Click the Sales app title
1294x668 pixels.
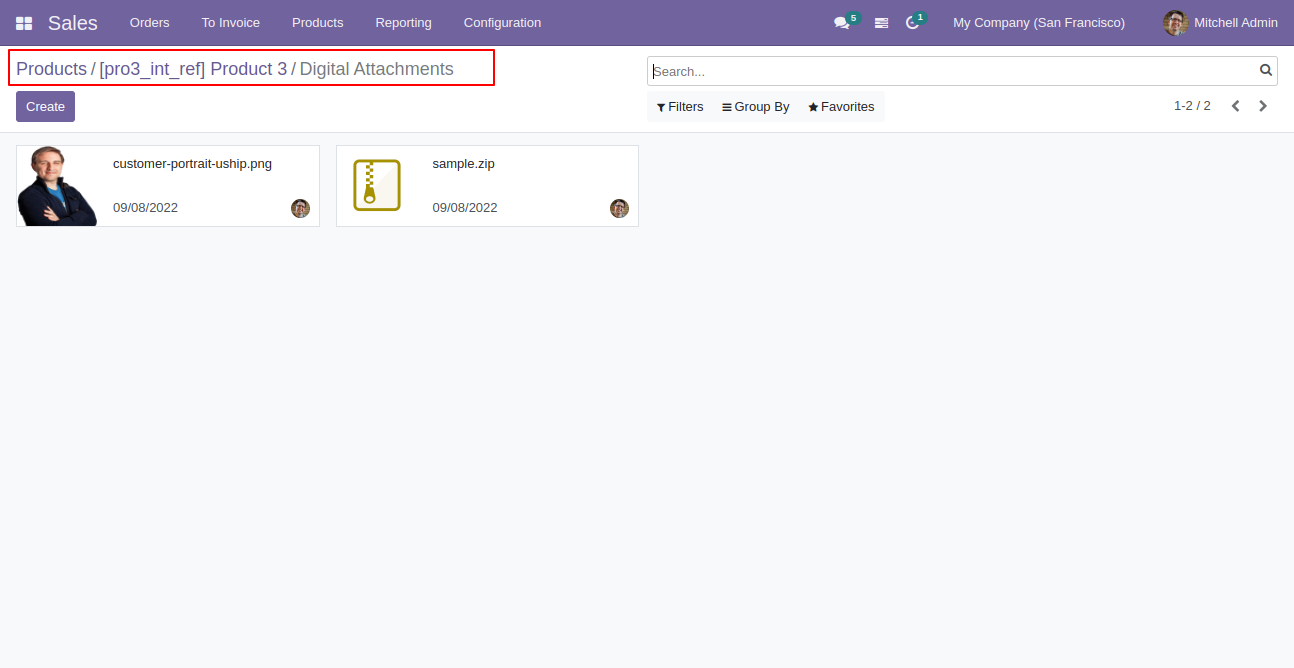[x=73, y=23]
